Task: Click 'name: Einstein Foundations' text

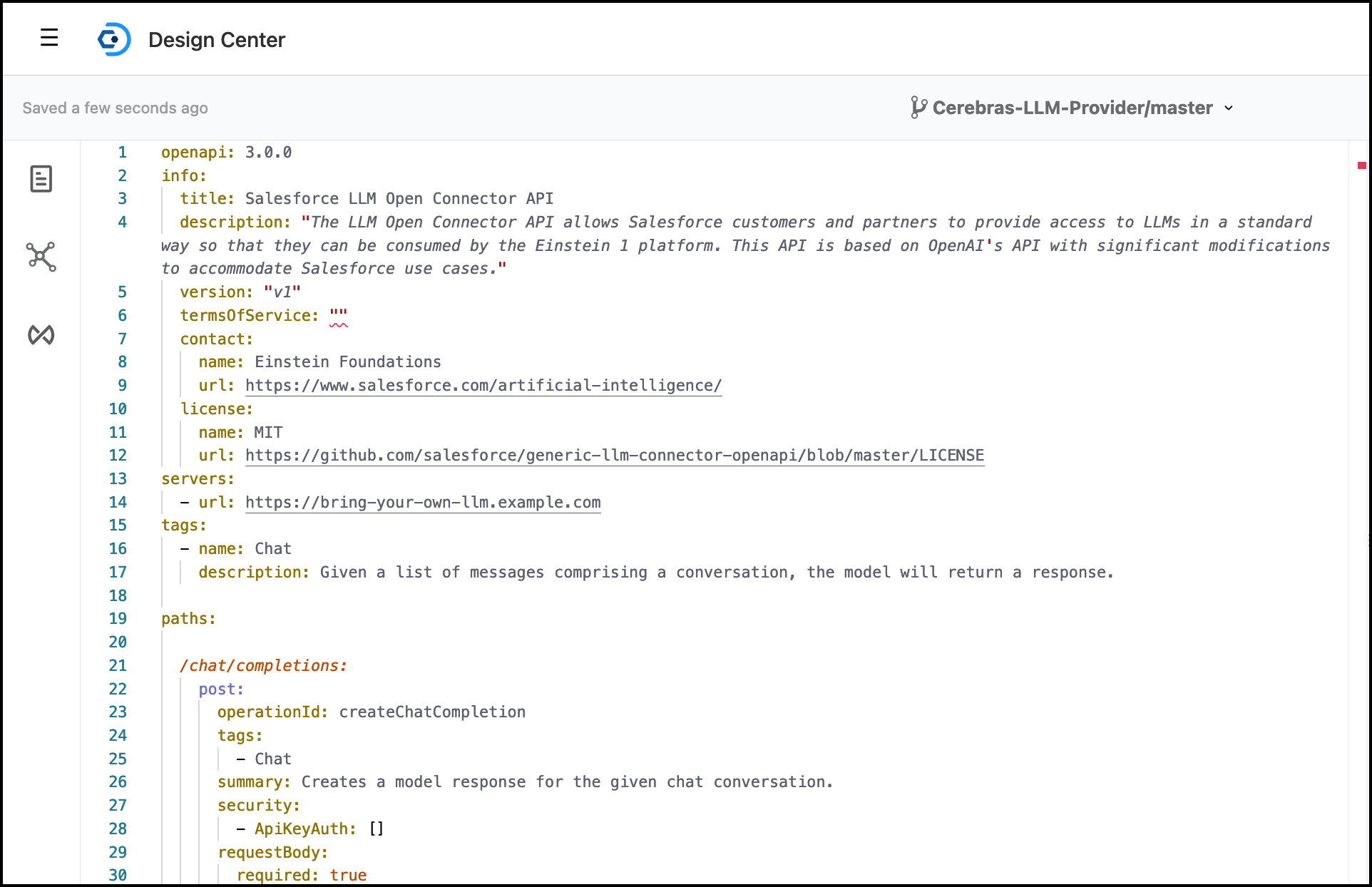Action: [x=319, y=362]
